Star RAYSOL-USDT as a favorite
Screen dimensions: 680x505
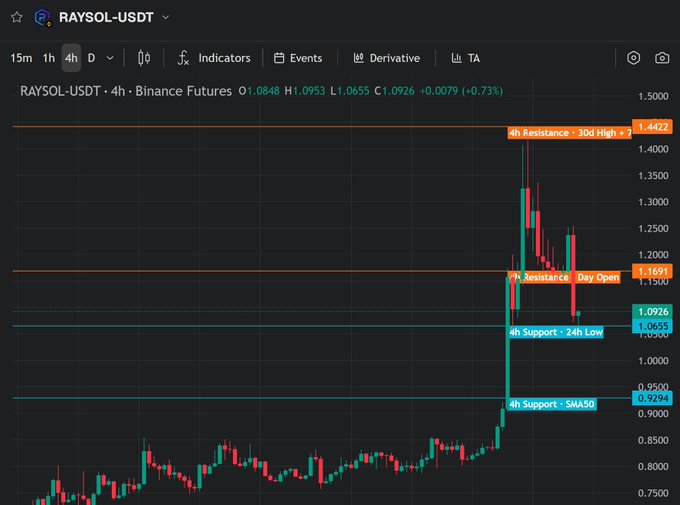16,17
